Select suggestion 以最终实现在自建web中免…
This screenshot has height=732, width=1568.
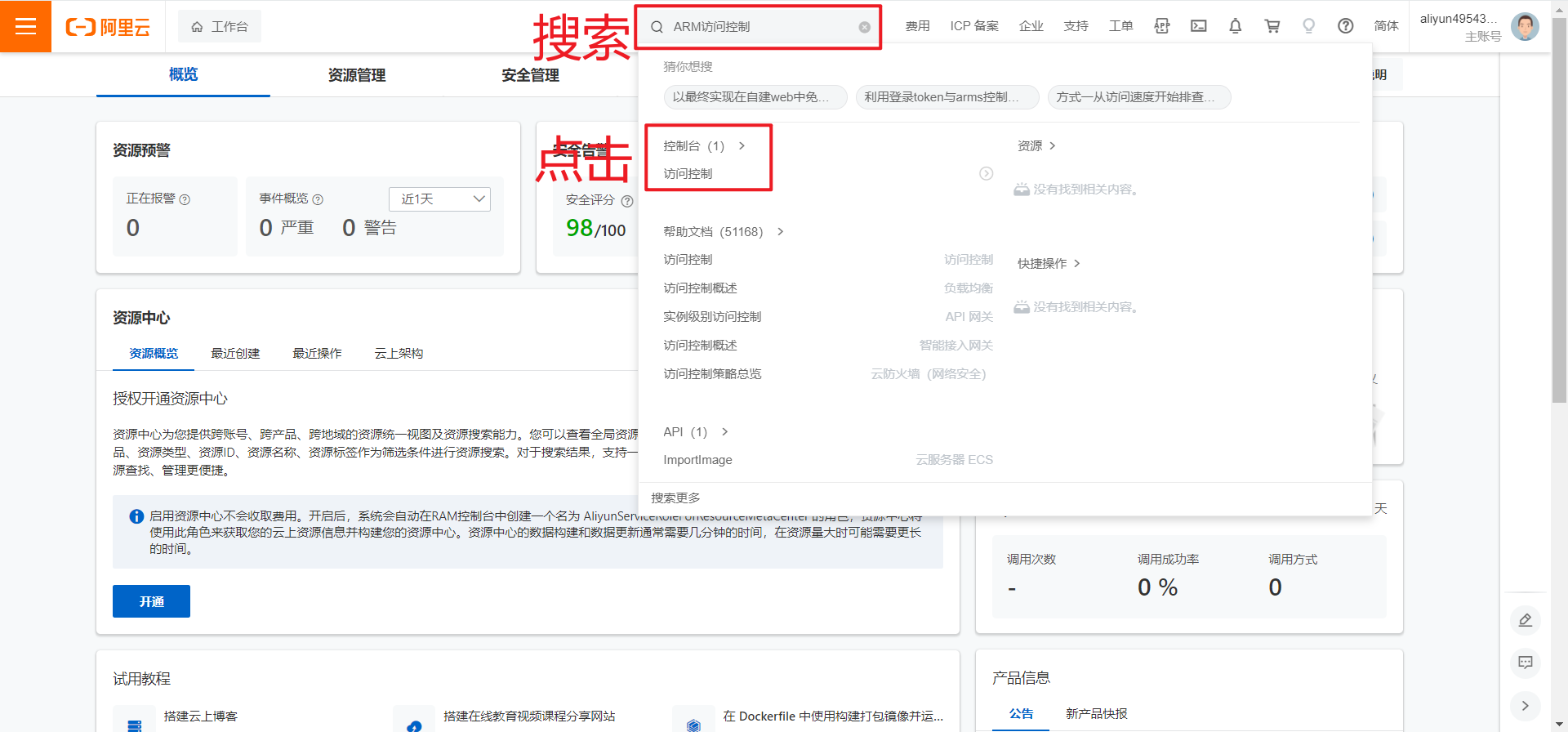pyautogui.click(x=755, y=97)
